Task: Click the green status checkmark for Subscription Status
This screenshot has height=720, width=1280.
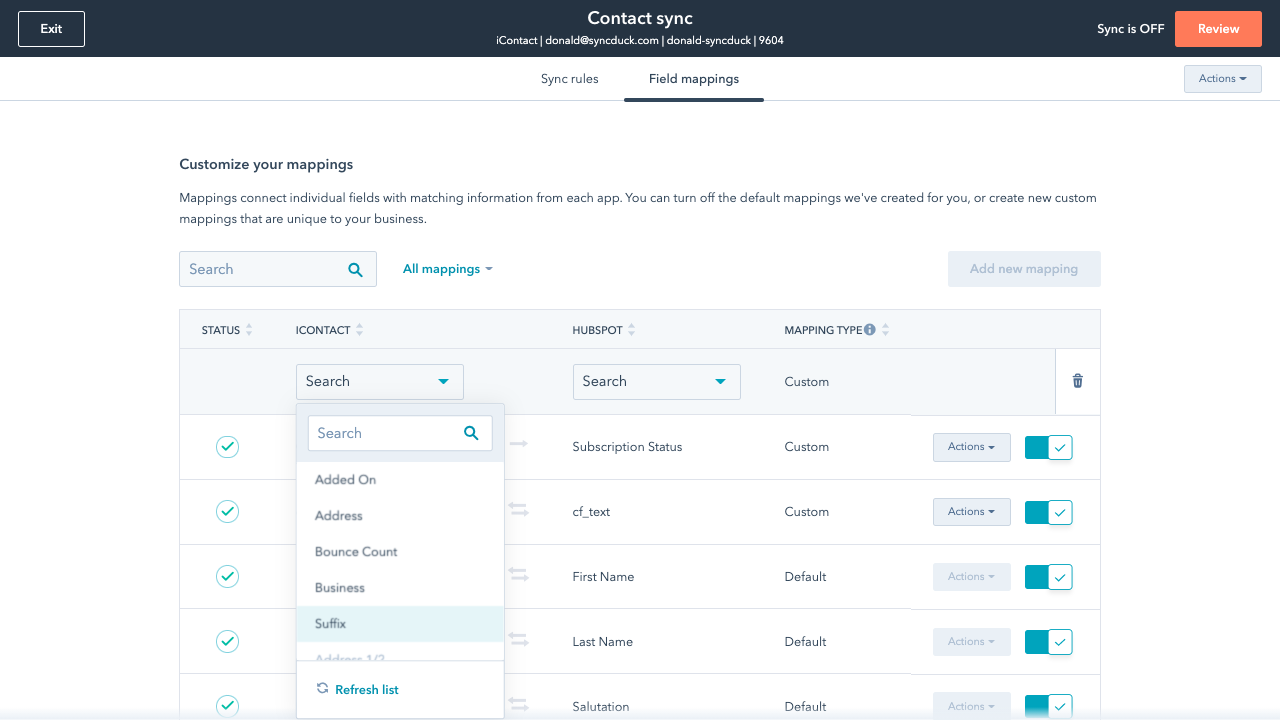Action: (x=228, y=447)
